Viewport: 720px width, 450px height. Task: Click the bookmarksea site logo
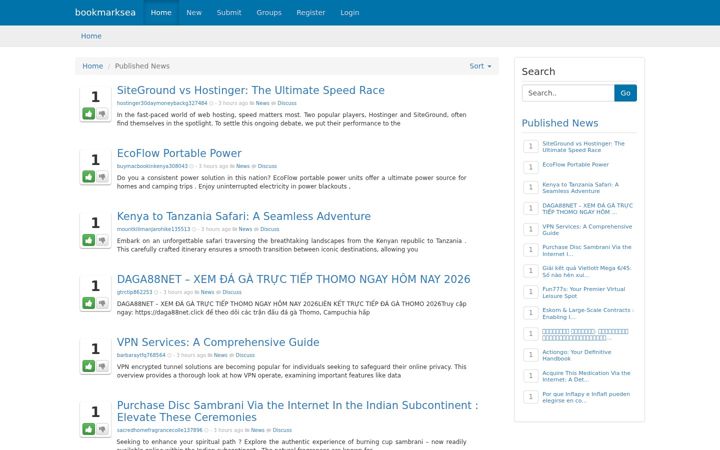pos(105,12)
